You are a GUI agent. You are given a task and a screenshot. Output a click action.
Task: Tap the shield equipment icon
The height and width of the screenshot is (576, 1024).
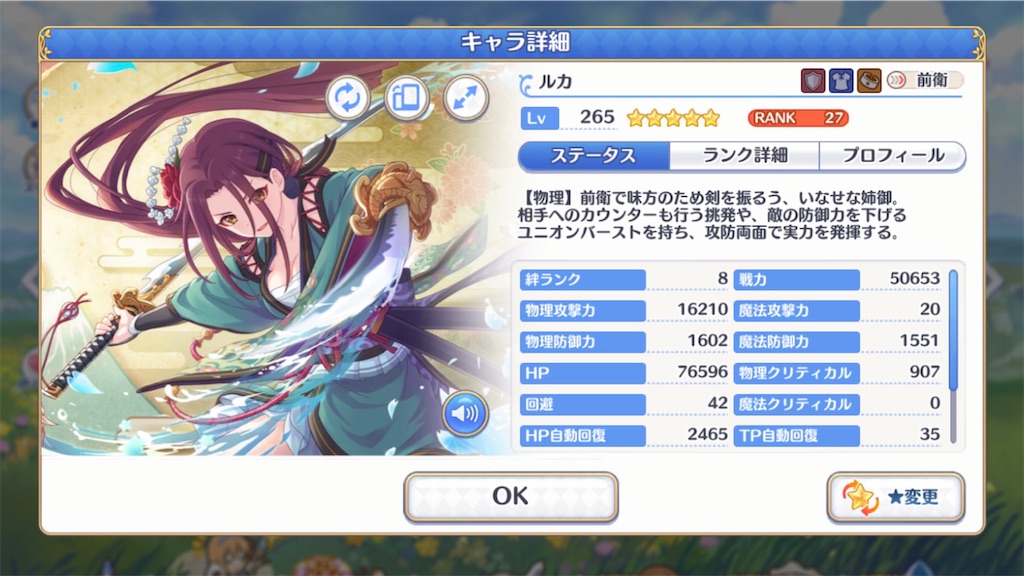pos(812,81)
